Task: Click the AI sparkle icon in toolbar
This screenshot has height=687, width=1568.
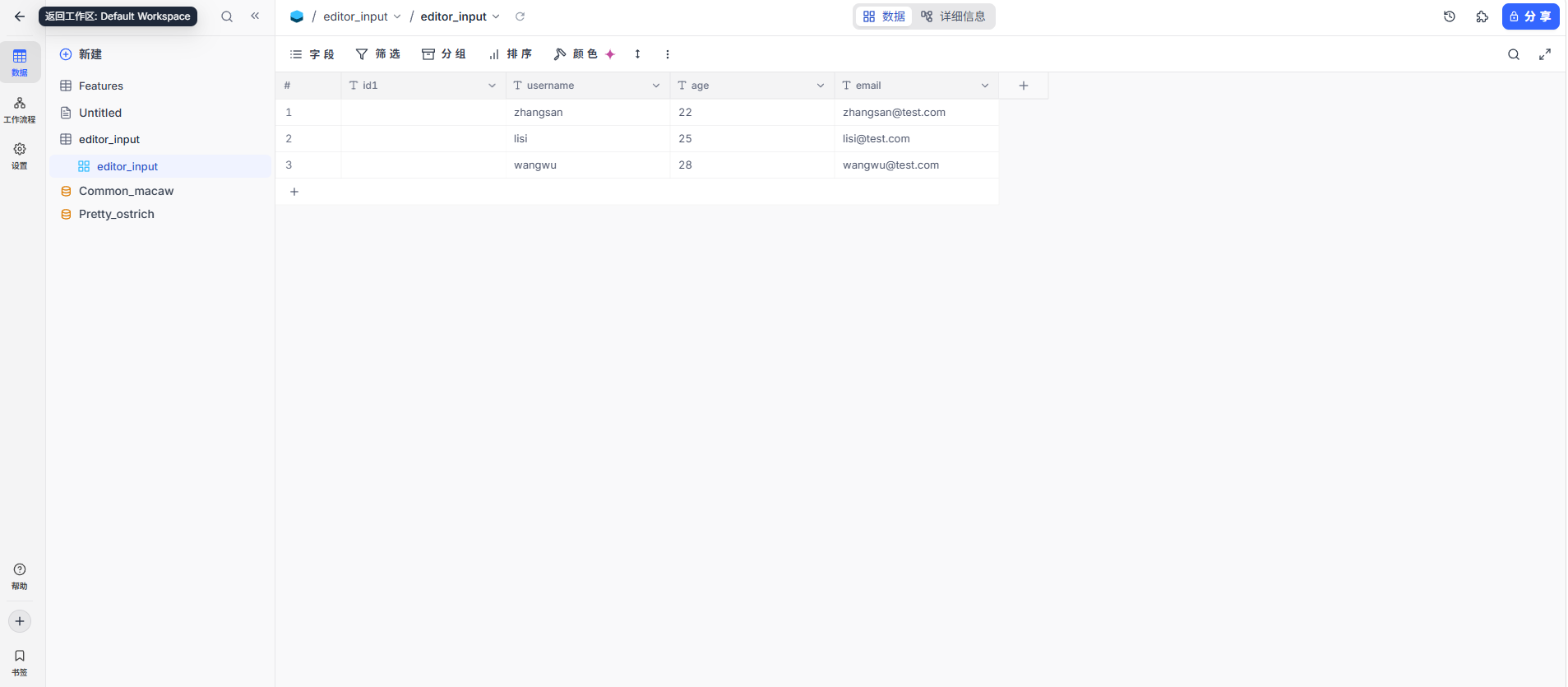Action: [610, 54]
